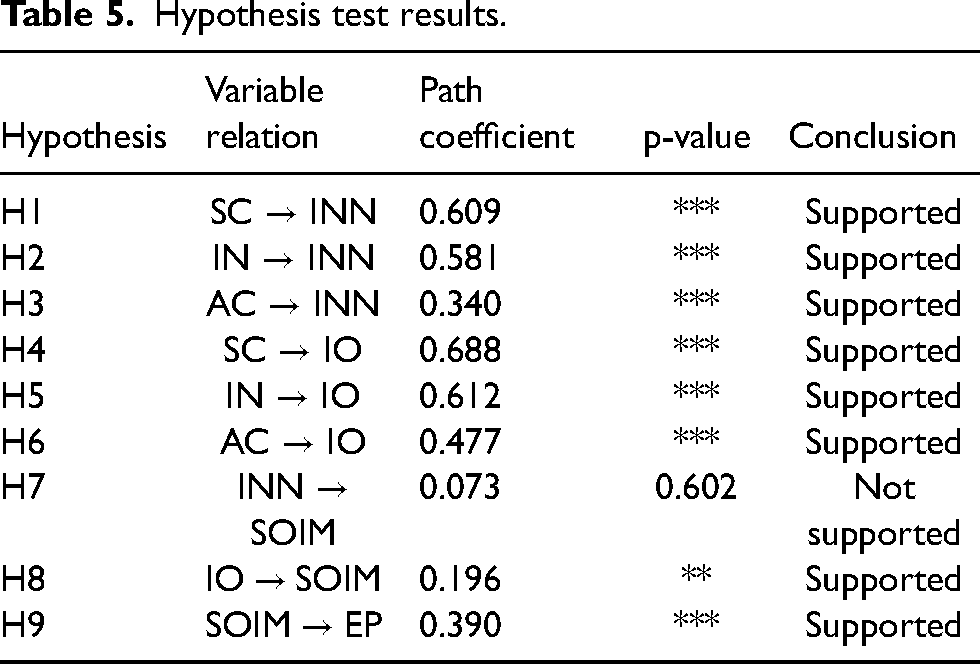Click the p-value column header
Screen dimensions: 980x664
pos(696,138)
